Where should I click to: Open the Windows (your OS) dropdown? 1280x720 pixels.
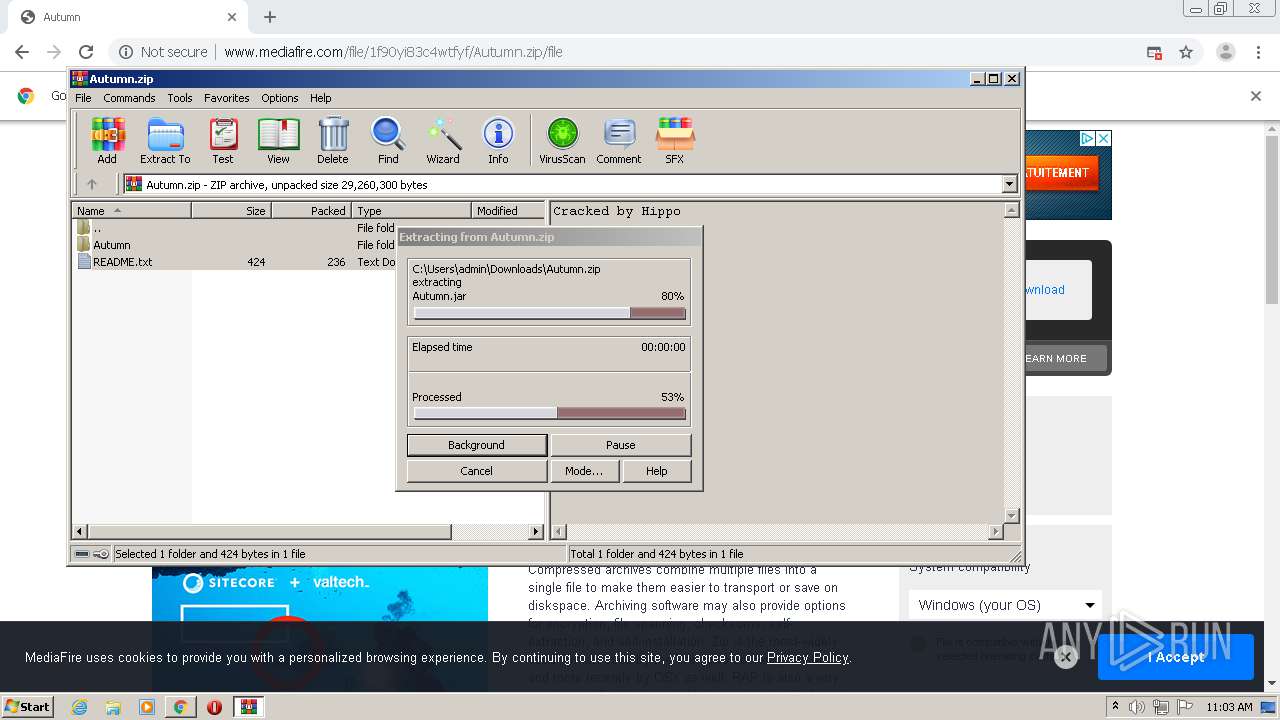click(x=1005, y=605)
